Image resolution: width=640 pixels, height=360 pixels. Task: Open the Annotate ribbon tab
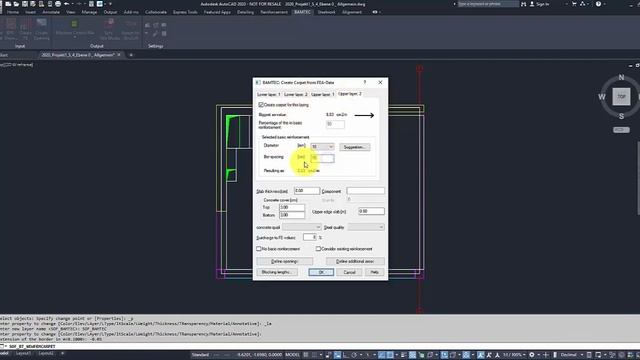[x=51, y=12]
